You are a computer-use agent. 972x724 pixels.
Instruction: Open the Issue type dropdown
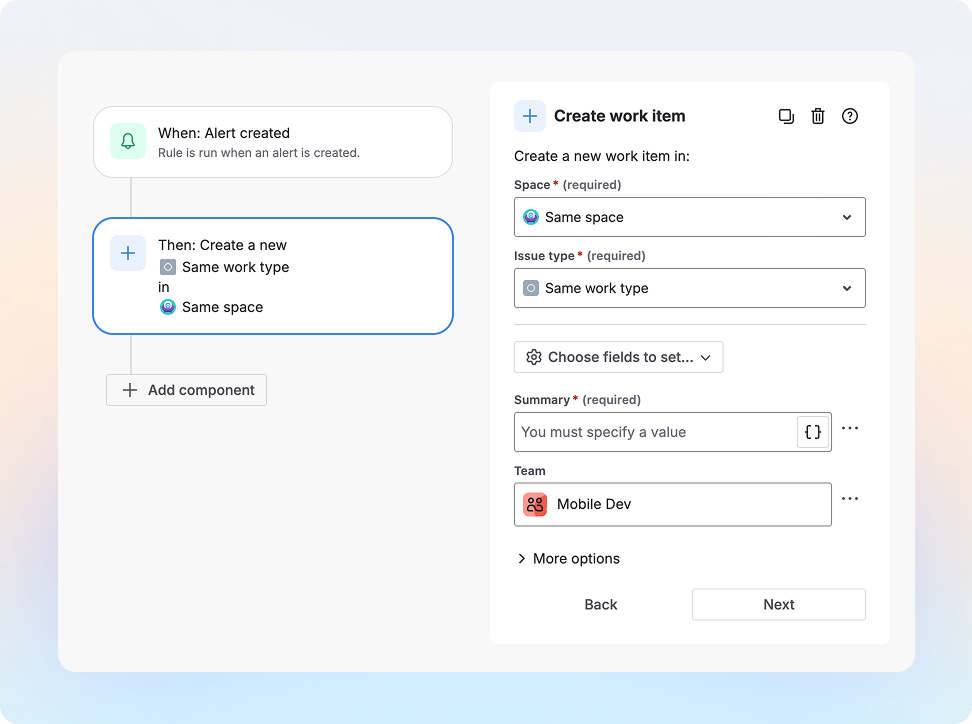(690, 288)
